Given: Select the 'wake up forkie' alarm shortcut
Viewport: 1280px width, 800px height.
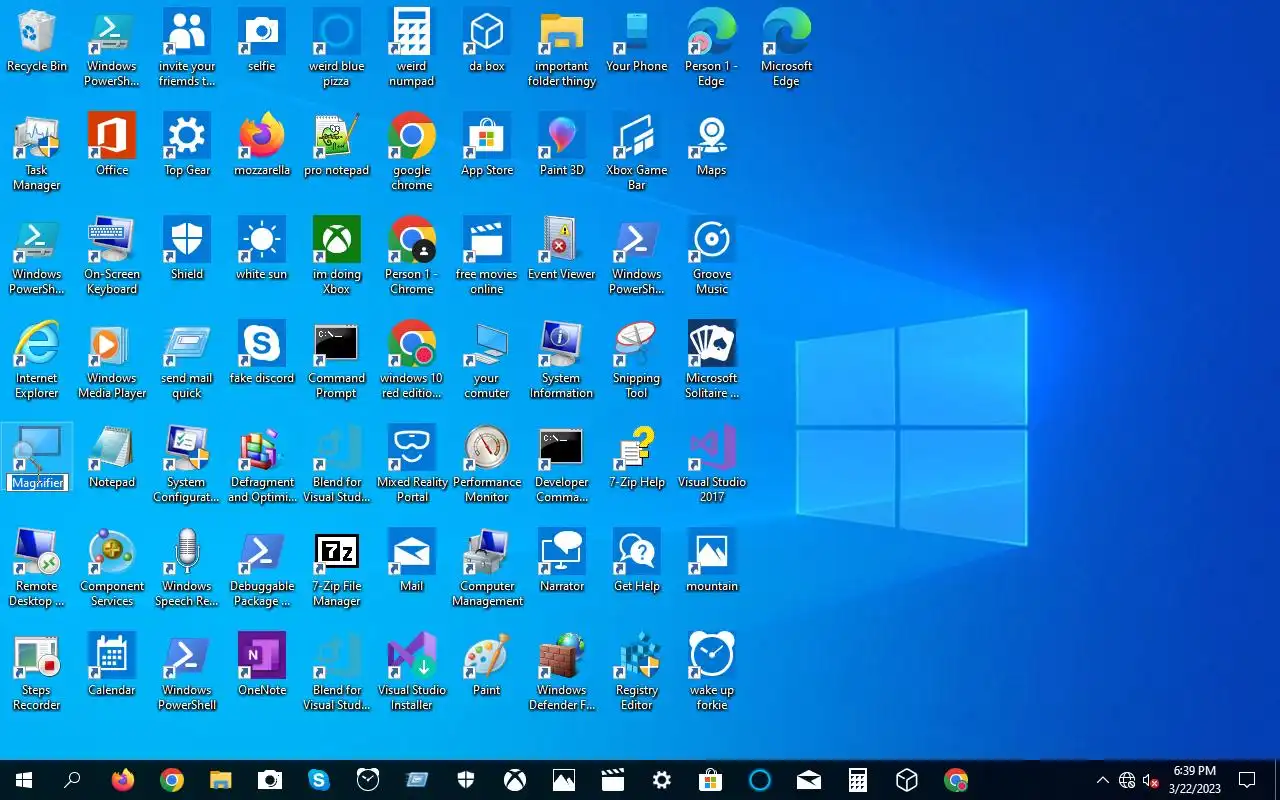Looking at the screenshot, I should [712, 672].
